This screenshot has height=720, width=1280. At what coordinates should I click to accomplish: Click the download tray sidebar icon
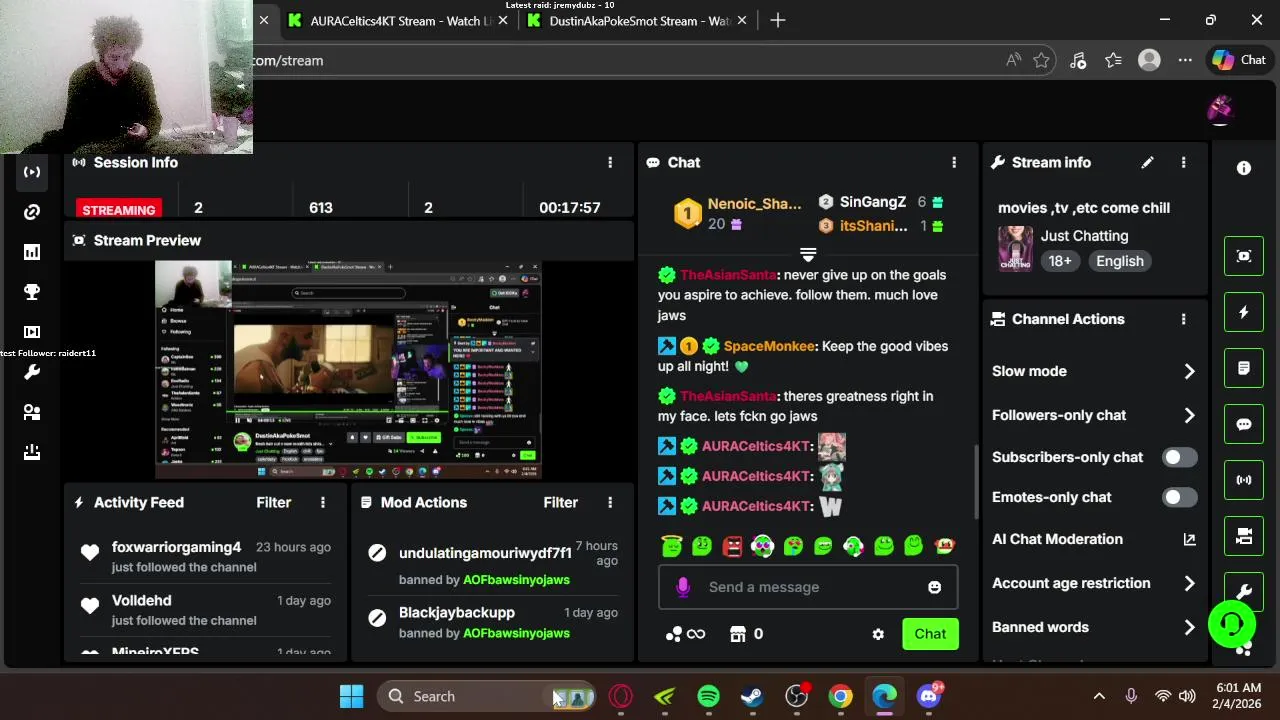[x=32, y=452]
